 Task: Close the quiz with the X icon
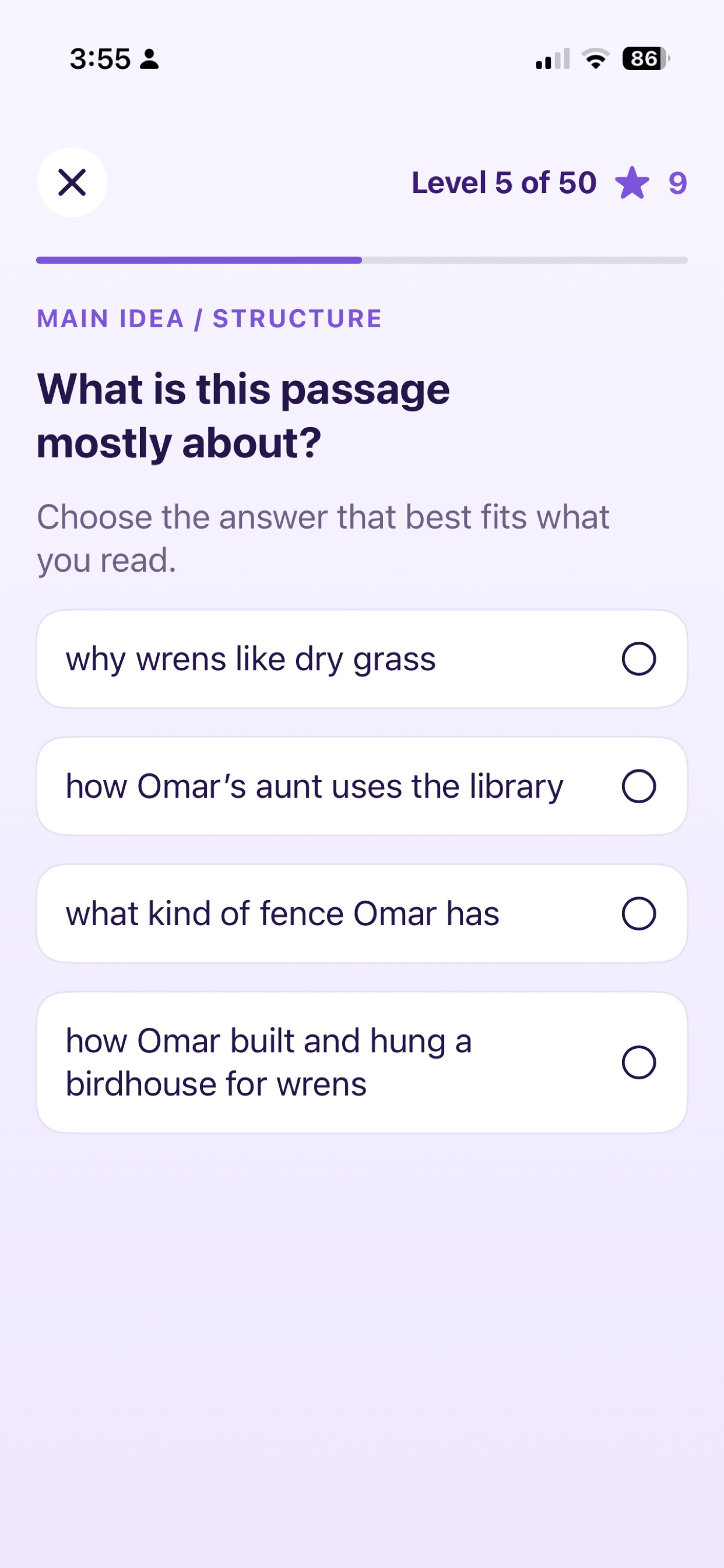[x=72, y=182]
